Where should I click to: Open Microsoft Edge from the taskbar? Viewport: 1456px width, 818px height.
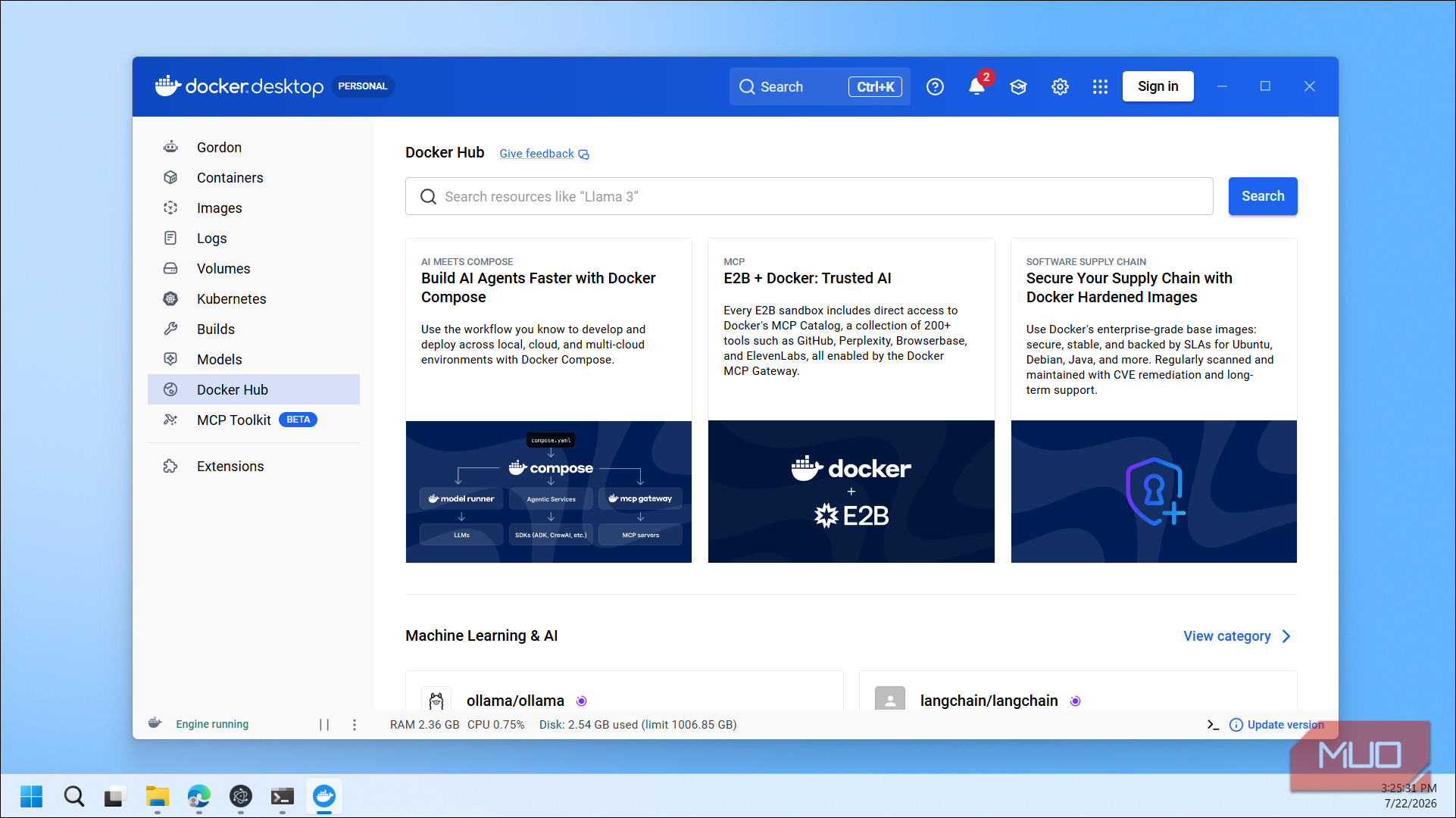(x=198, y=796)
